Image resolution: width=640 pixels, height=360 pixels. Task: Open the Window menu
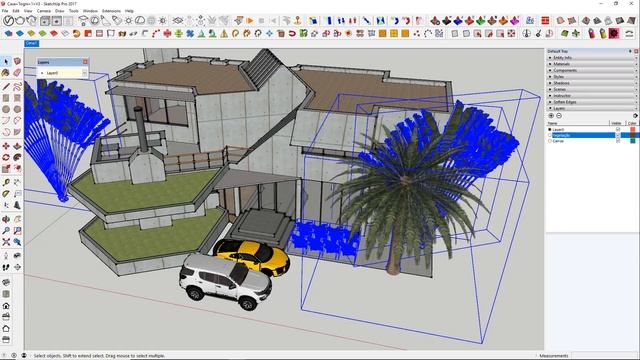click(90, 11)
